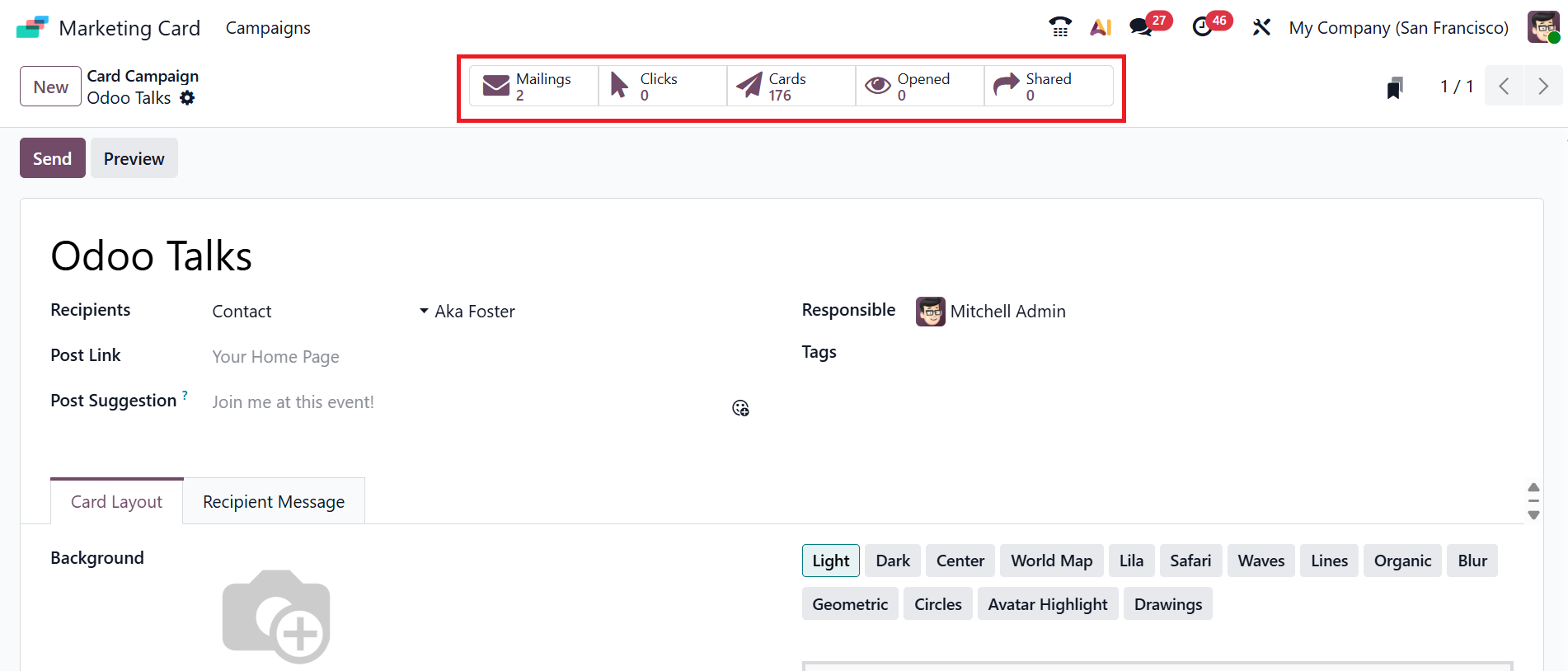Click the Responsible field Mitchell Admin
Image resolution: width=1568 pixels, height=671 pixels.
pos(1007,312)
